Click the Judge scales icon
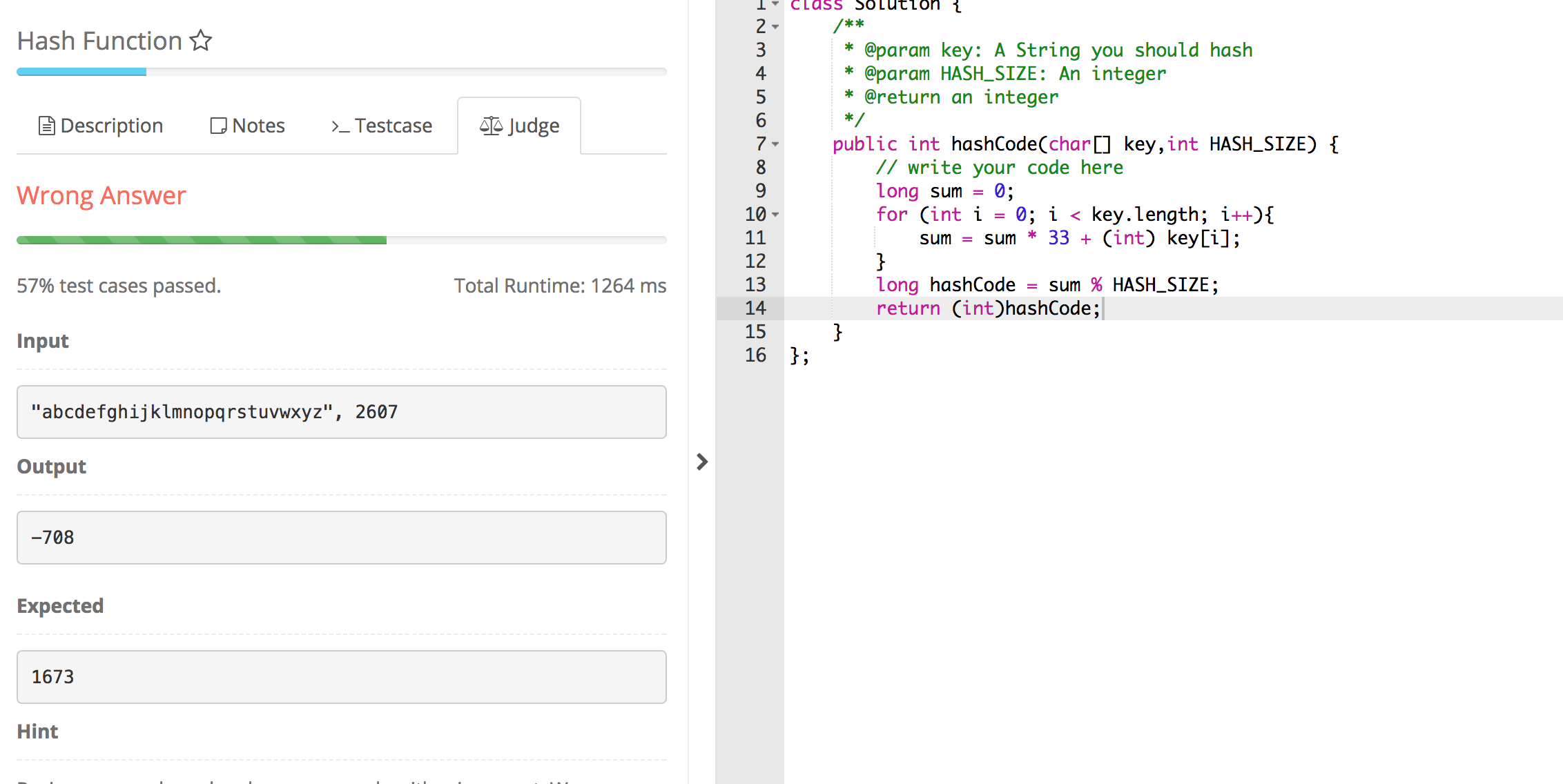1563x784 pixels. pyautogui.click(x=491, y=126)
